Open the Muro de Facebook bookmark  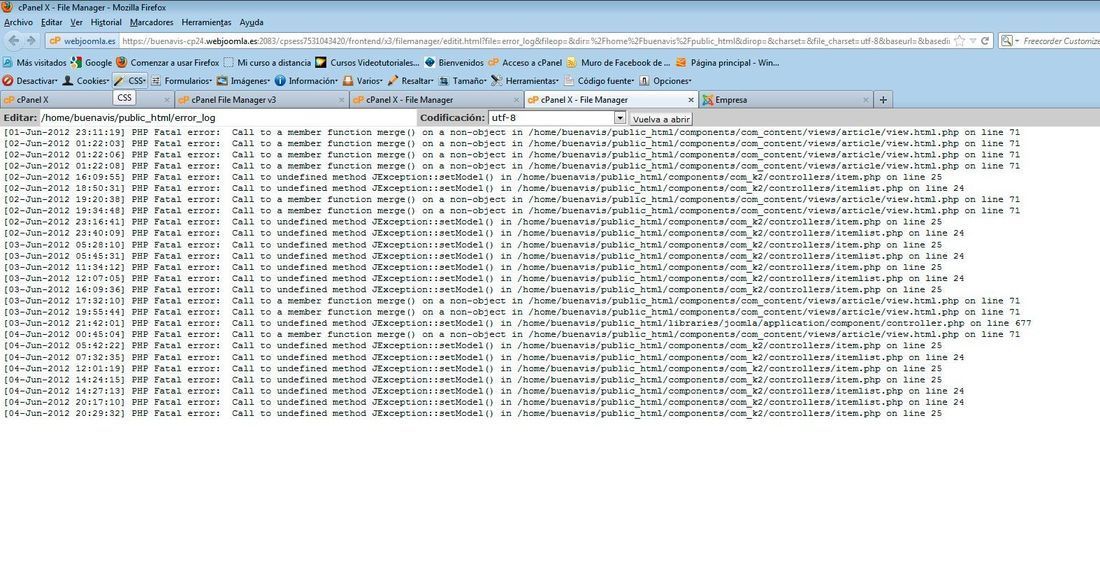(x=618, y=62)
